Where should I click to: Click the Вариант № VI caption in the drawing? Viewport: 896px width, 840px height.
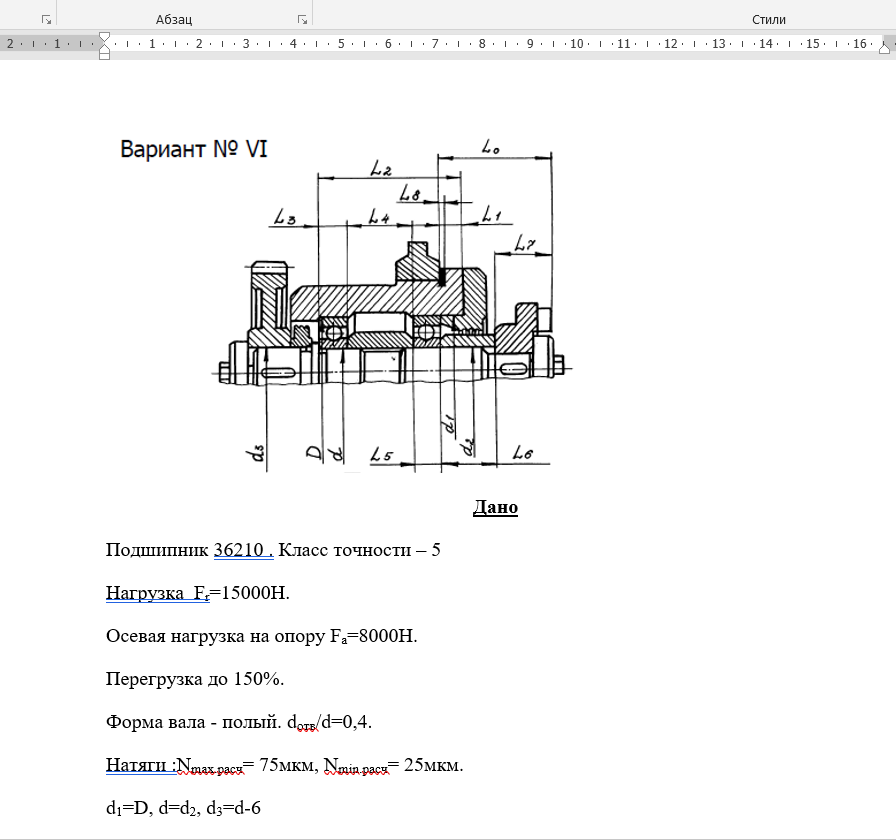pos(194,150)
